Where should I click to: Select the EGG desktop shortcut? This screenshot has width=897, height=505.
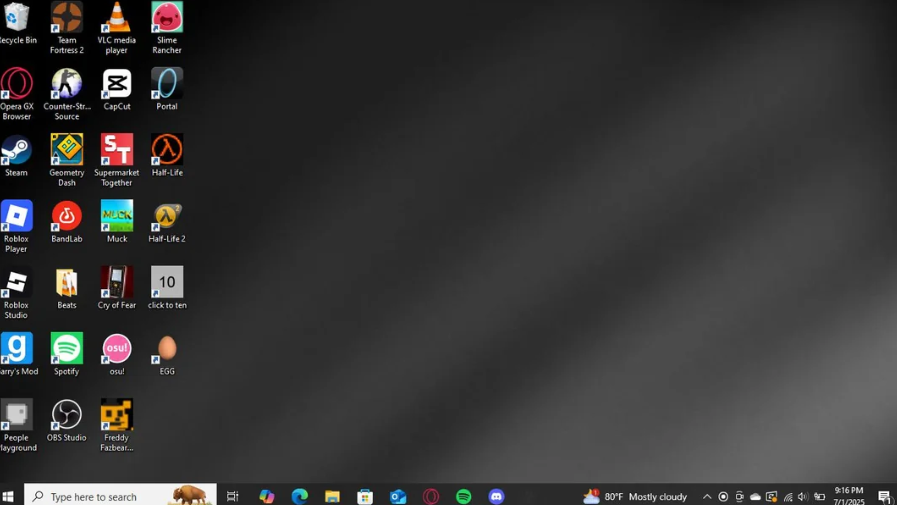tap(167, 355)
